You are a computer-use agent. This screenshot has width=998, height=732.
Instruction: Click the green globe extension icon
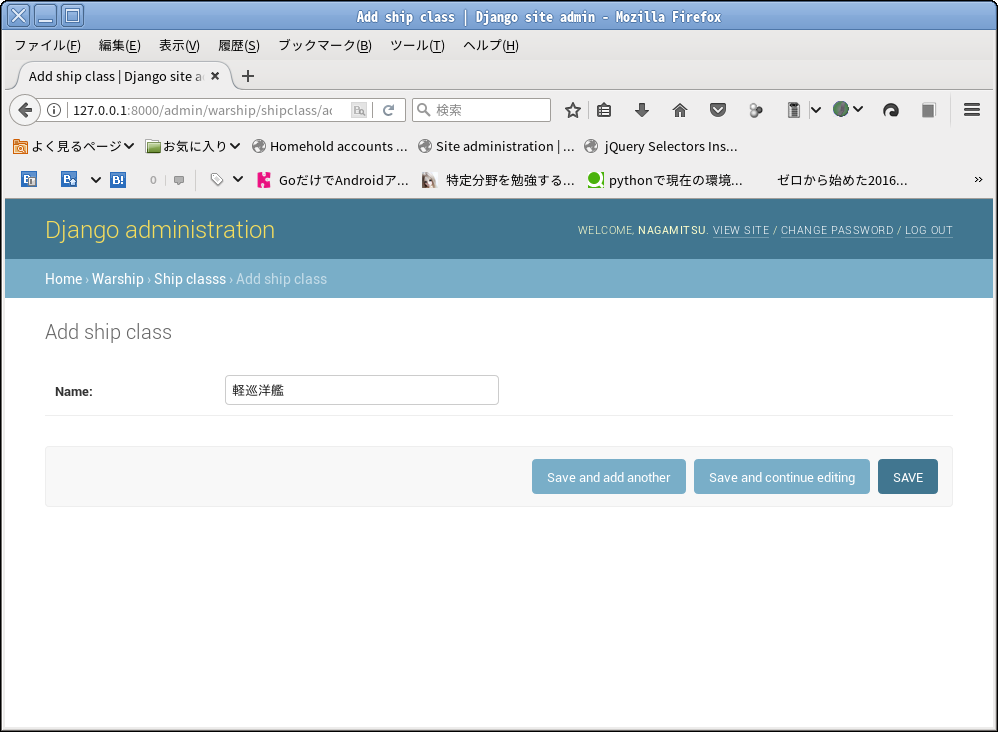pos(841,109)
